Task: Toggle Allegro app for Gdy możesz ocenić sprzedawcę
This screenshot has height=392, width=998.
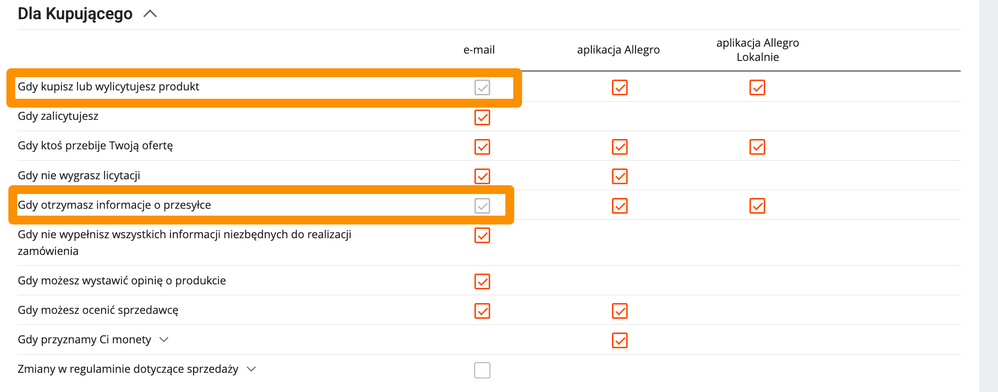Action: pos(620,311)
